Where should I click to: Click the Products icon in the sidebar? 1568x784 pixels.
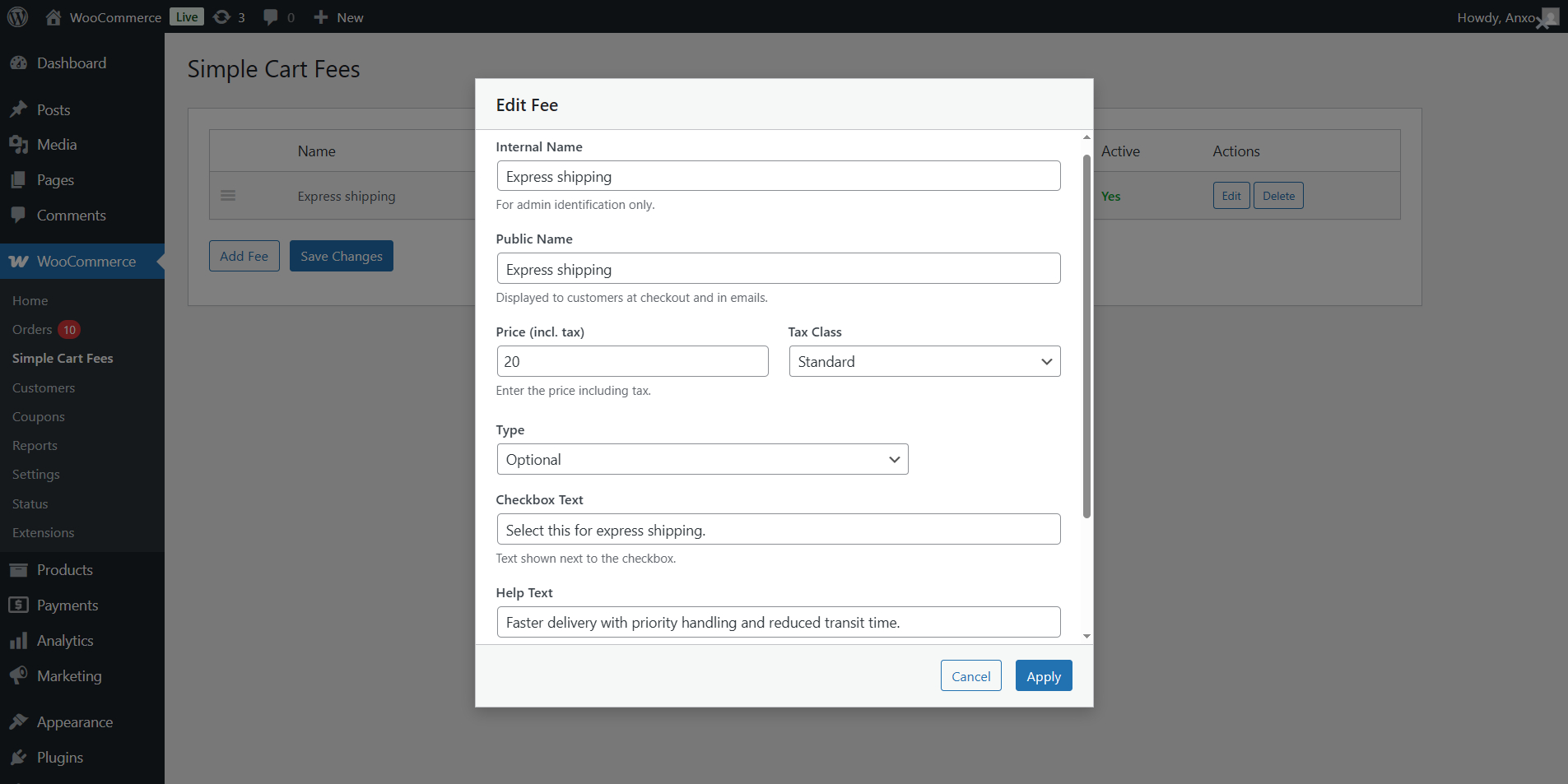20,569
